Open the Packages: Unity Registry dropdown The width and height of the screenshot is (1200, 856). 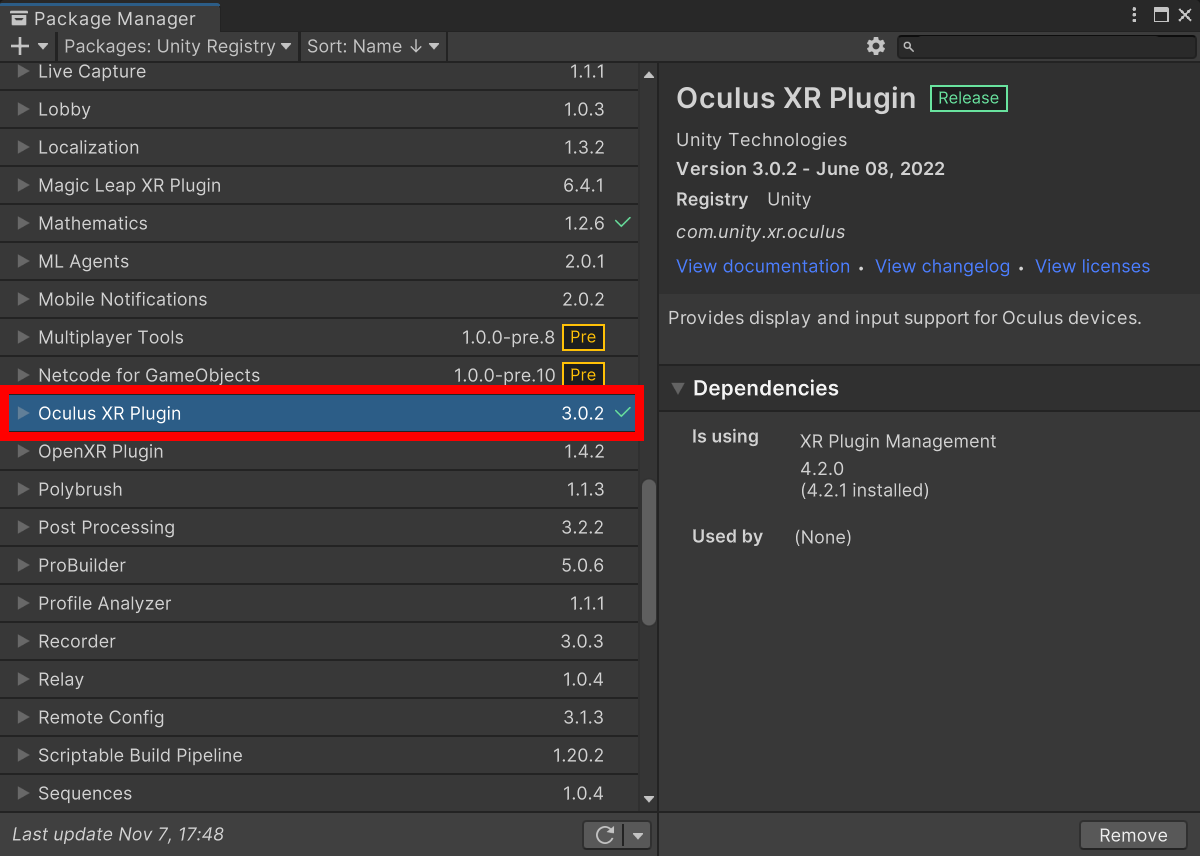point(177,46)
